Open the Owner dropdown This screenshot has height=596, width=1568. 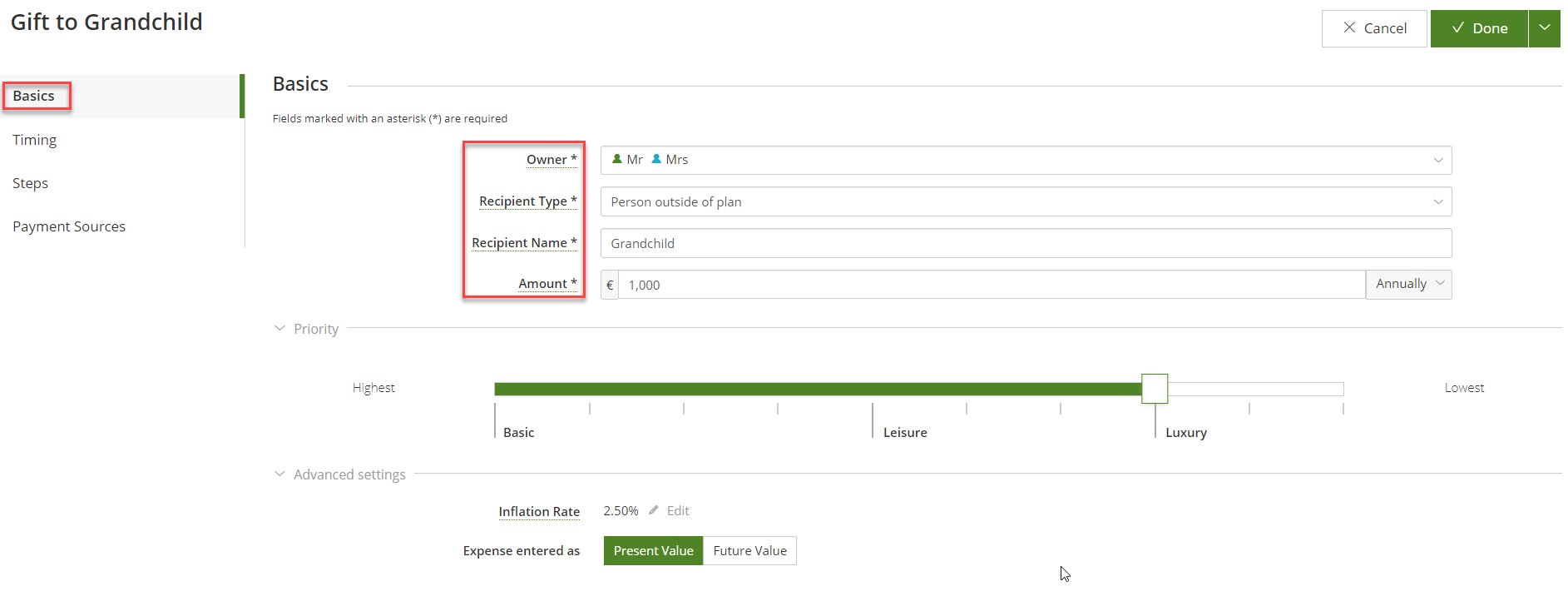pos(1025,160)
